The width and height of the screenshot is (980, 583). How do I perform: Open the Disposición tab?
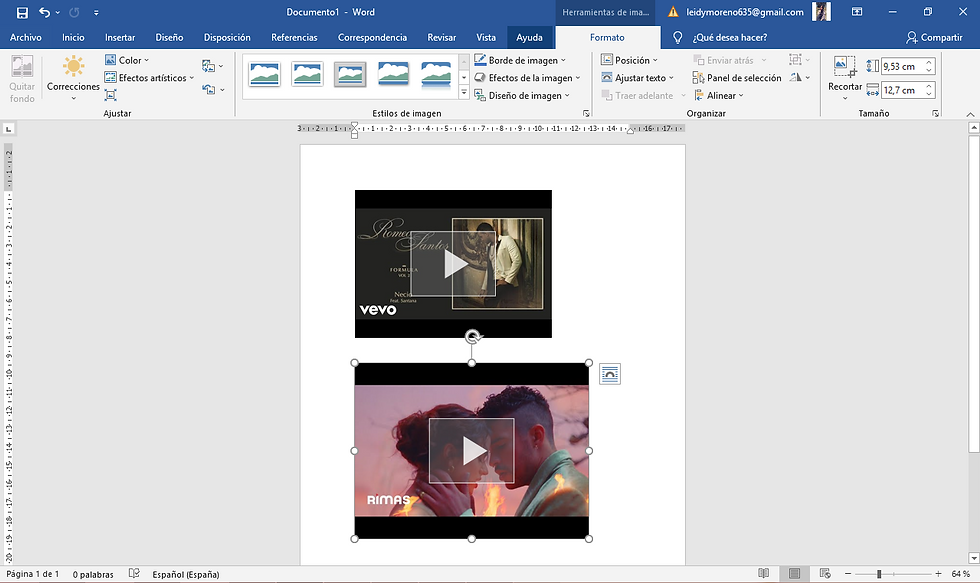coord(227,37)
